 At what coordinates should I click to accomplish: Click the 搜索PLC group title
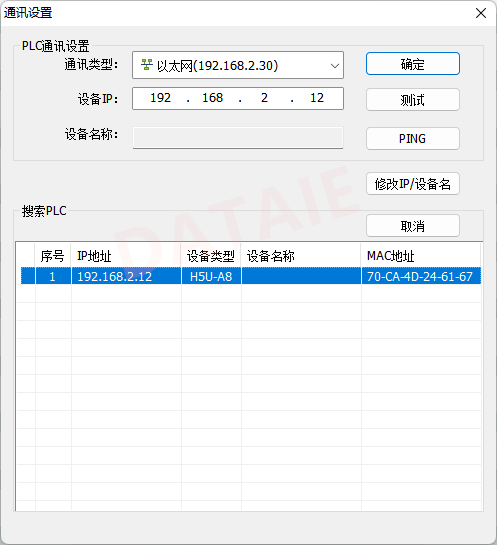coord(44,211)
